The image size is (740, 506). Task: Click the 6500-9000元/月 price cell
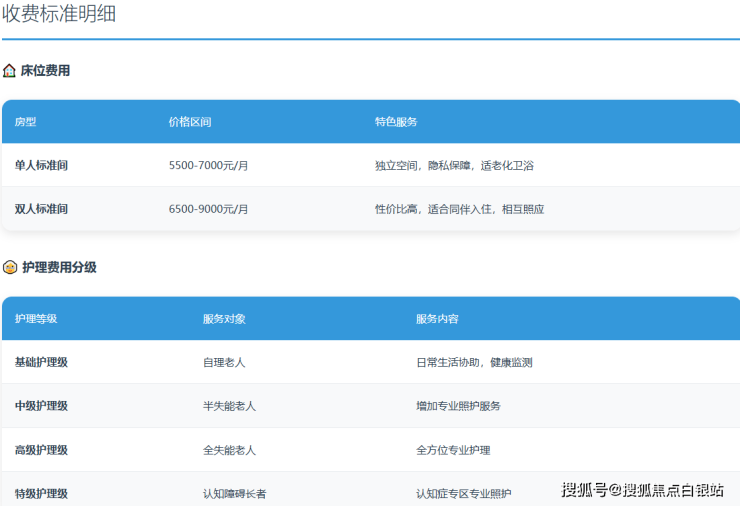coord(208,210)
